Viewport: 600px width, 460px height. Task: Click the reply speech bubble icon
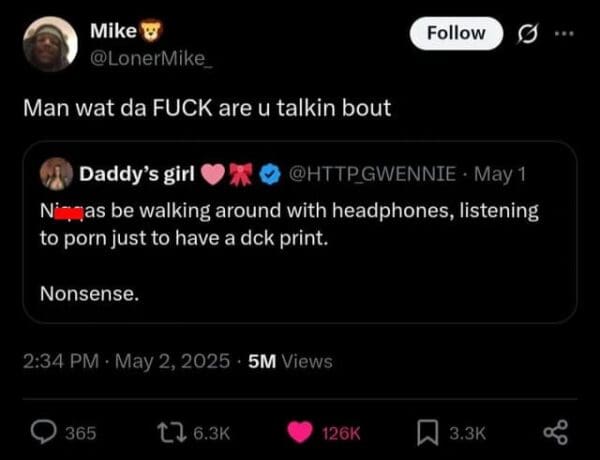(x=42, y=432)
